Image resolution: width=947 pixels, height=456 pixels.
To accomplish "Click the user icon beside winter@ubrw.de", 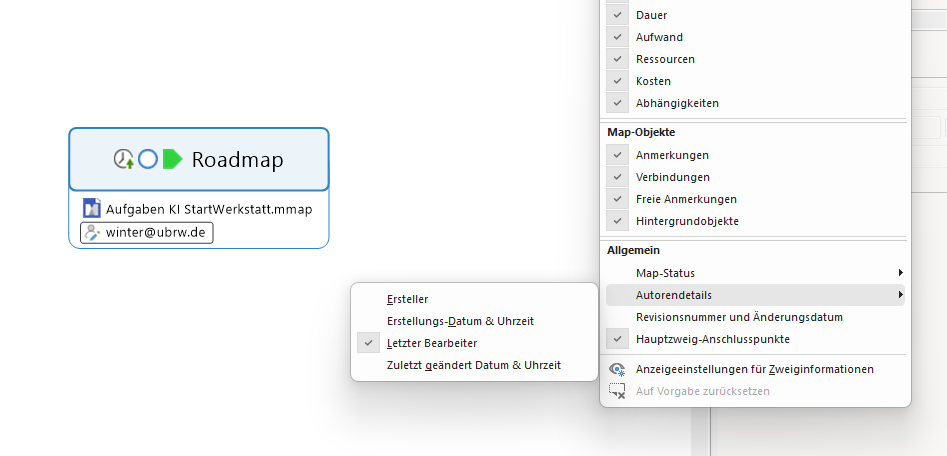I will (x=93, y=232).
